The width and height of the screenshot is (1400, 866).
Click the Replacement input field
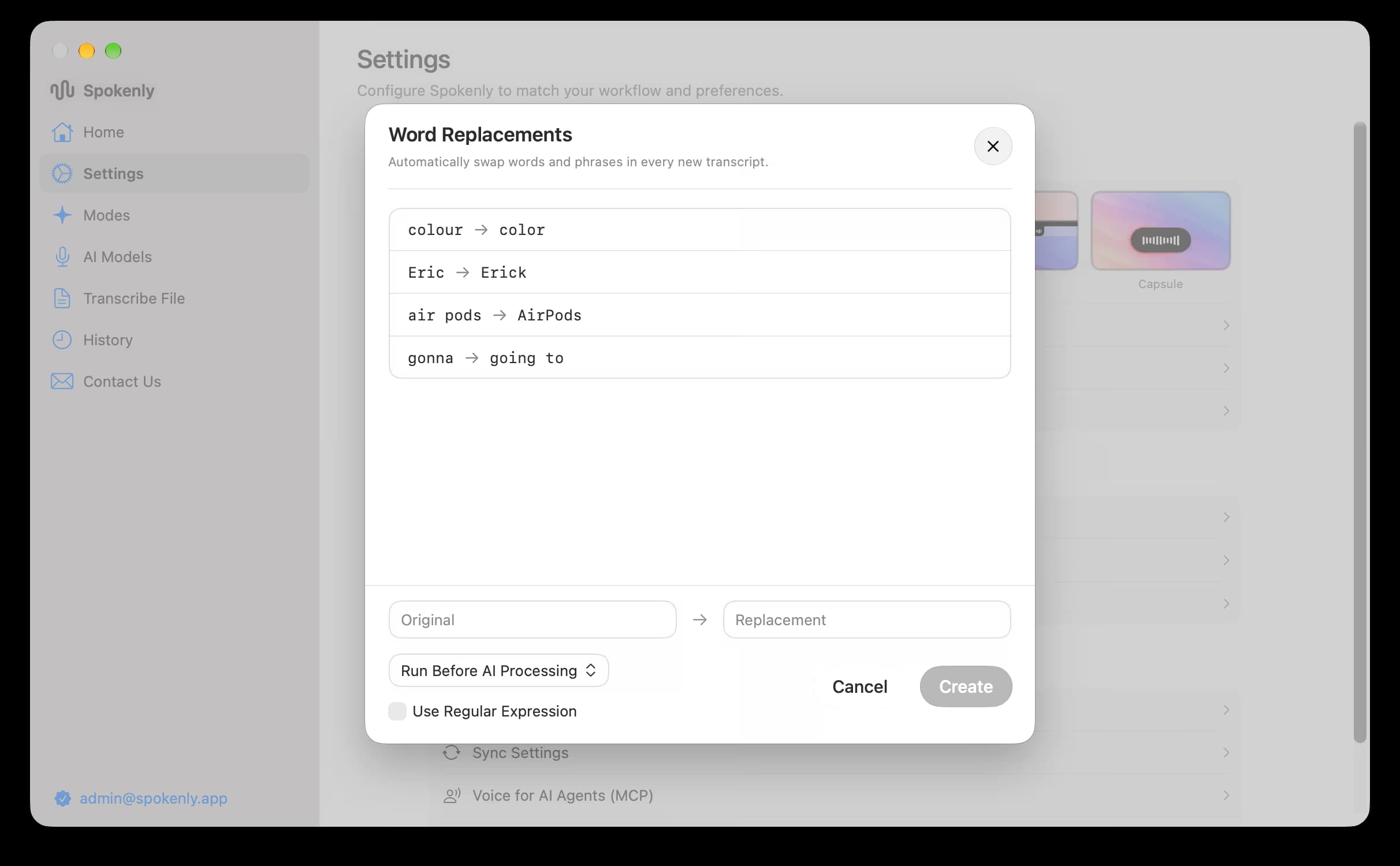[866, 619]
